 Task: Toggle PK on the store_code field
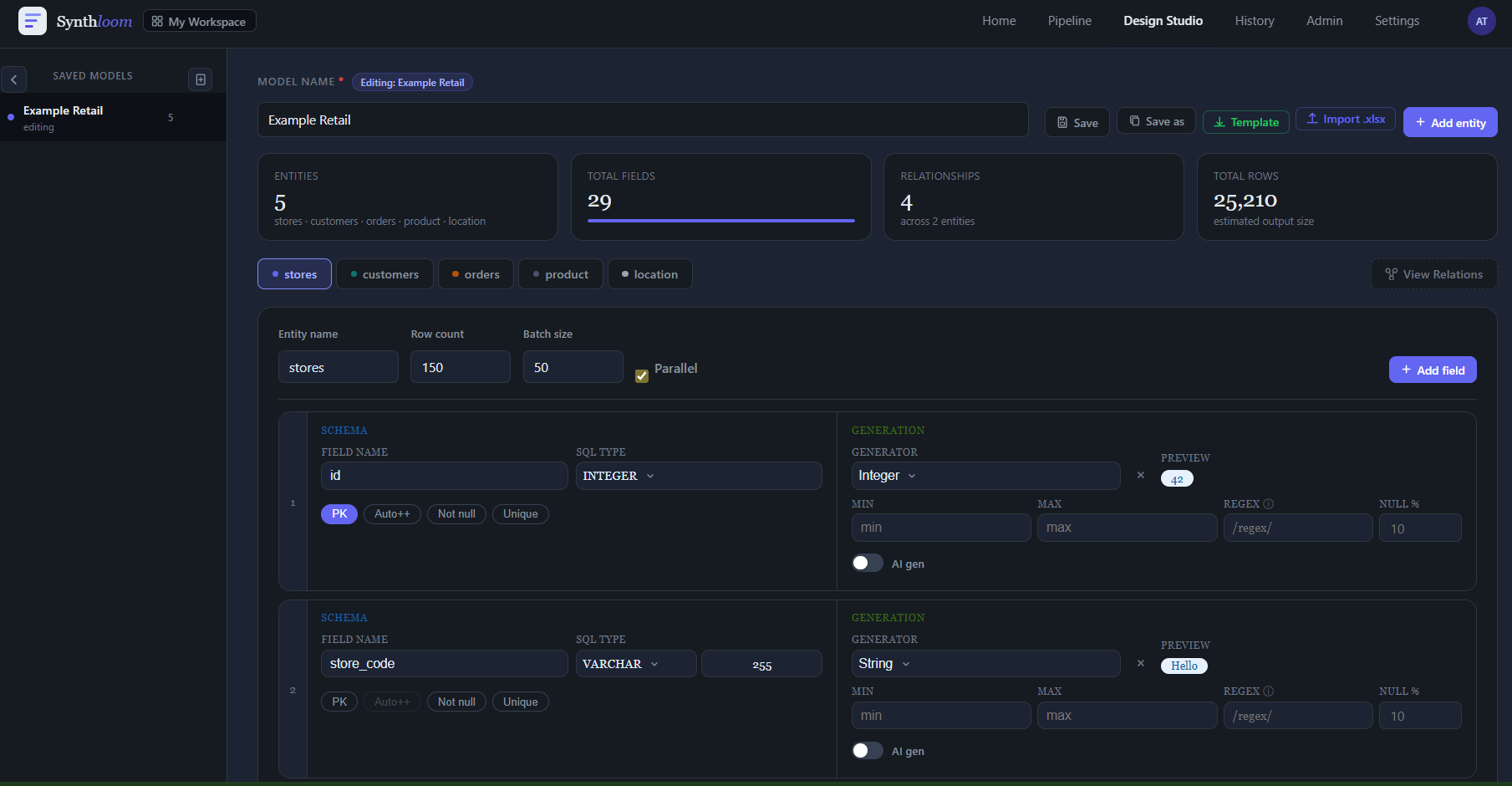pos(339,702)
